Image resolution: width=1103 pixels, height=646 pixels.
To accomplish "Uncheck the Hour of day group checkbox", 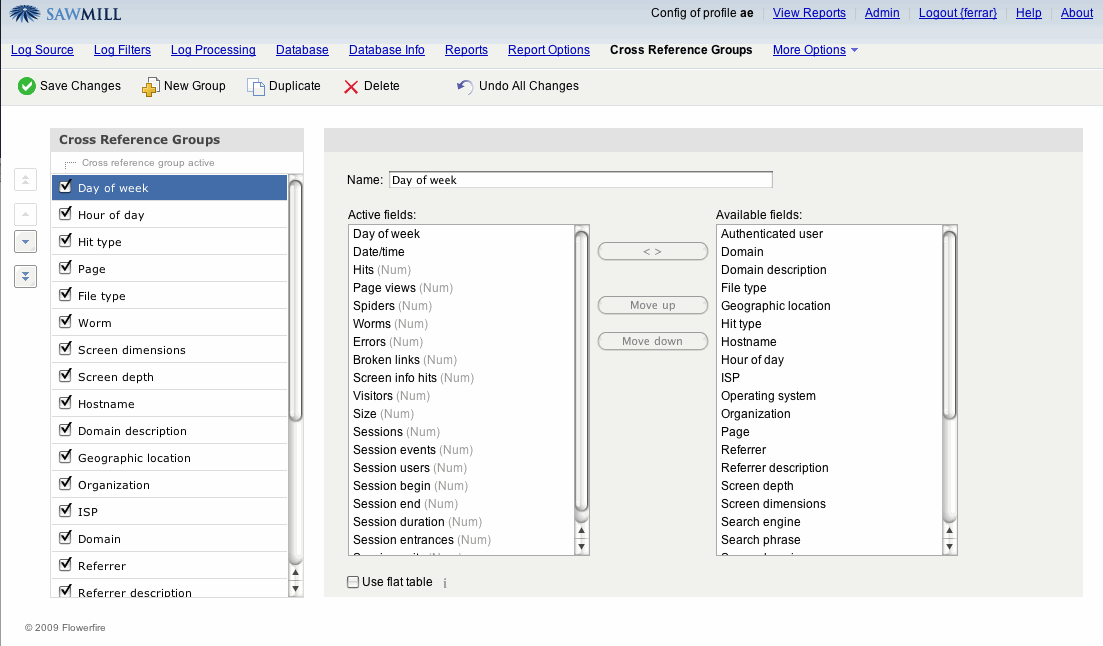I will 66,214.
